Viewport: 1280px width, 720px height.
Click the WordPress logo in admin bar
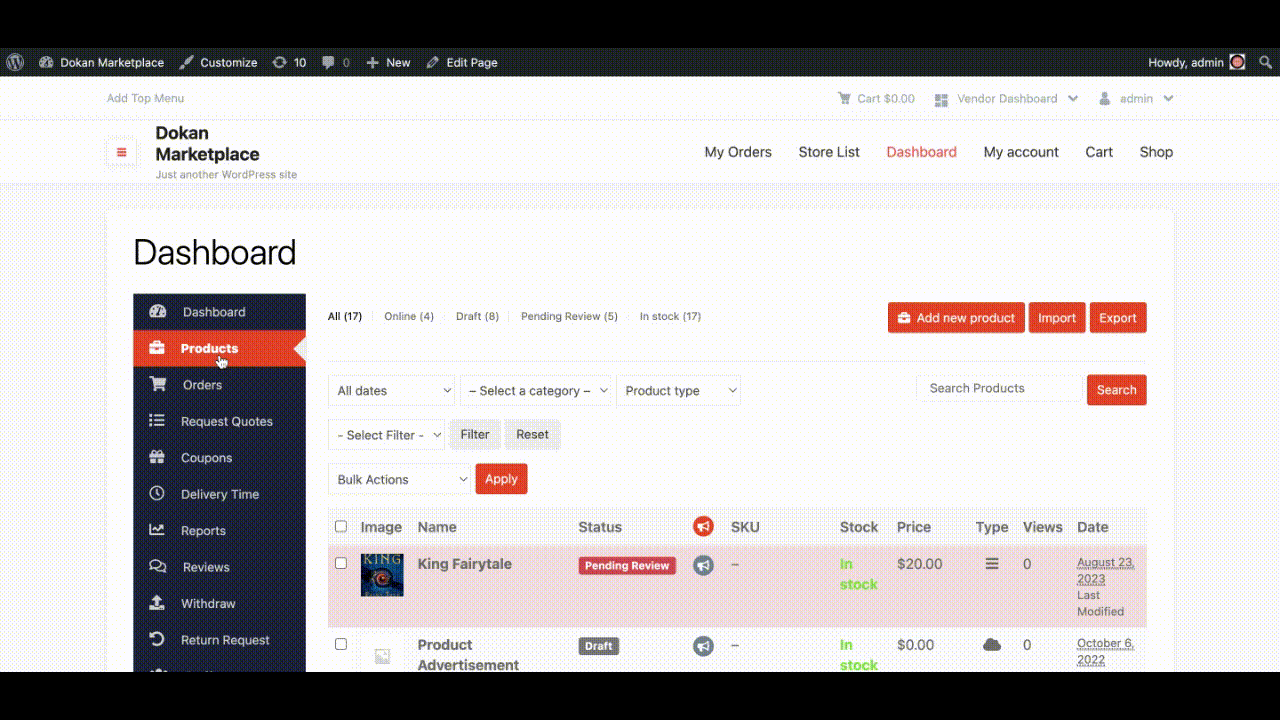pos(15,62)
